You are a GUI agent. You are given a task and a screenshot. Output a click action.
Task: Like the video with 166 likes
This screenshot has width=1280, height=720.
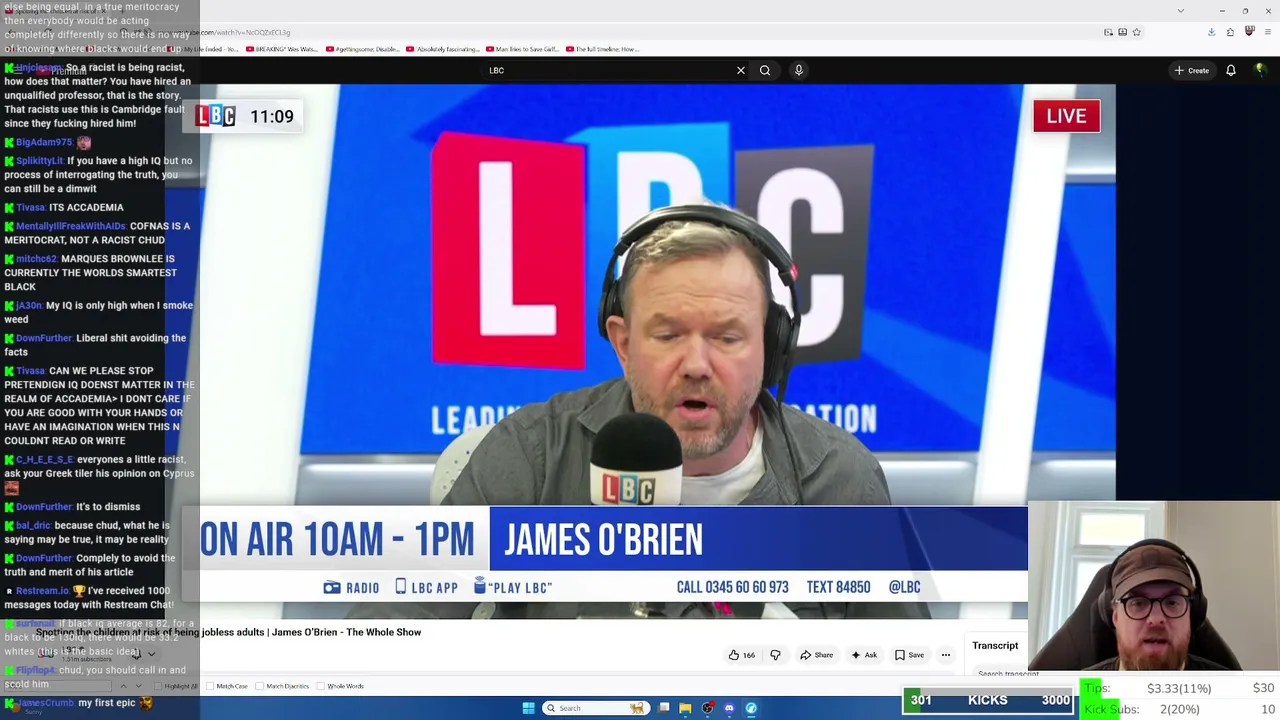tap(741, 655)
